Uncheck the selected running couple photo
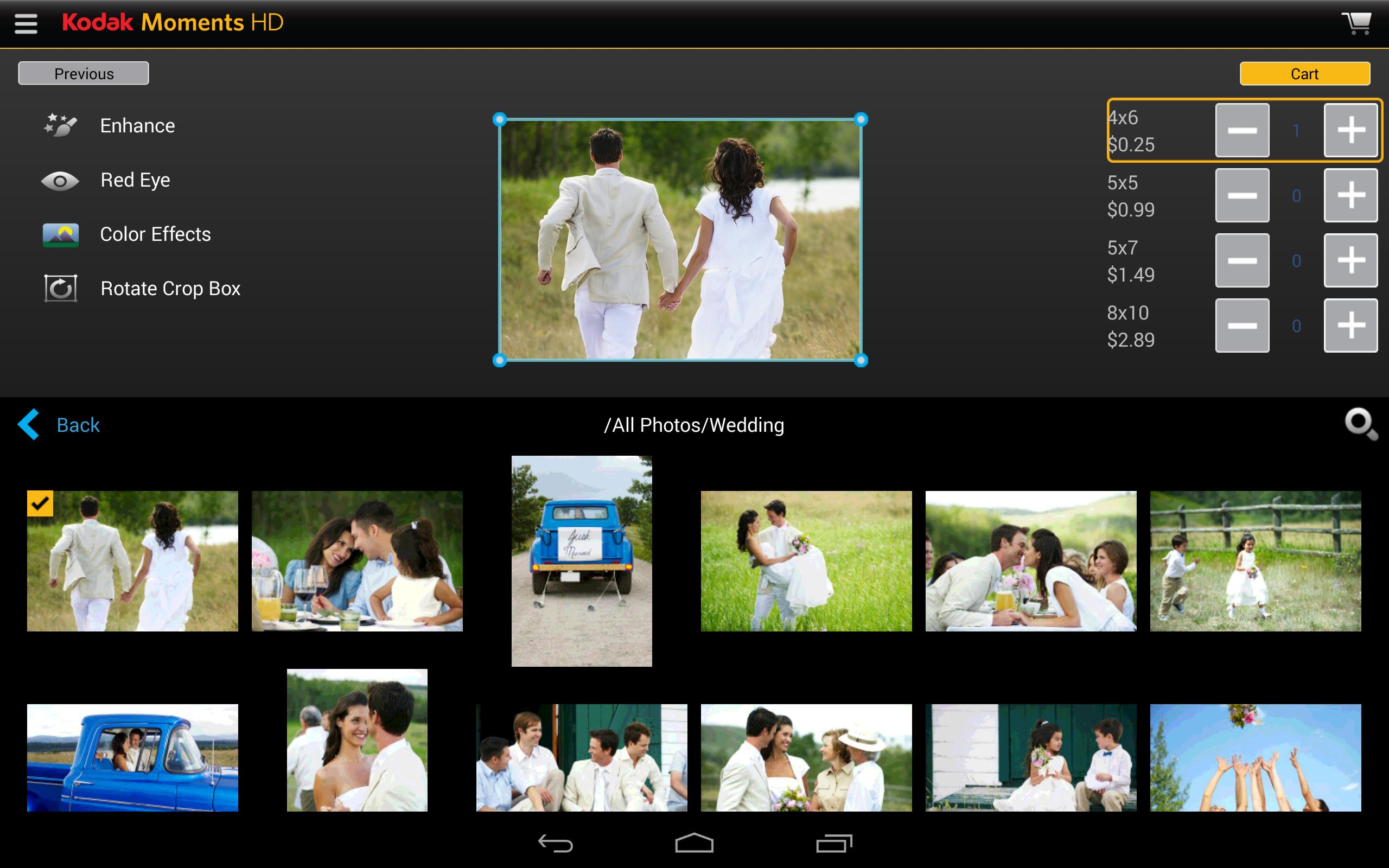 (x=40, y=503)
